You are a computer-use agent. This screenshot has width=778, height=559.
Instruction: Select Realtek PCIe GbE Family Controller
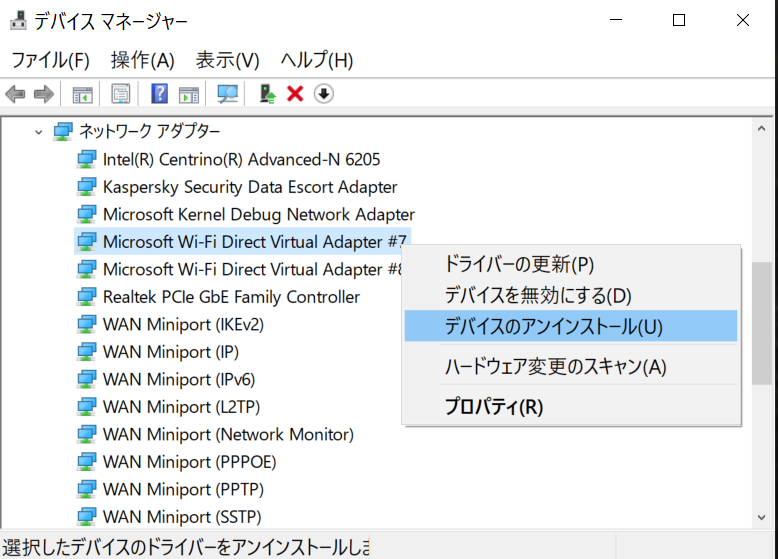(x=231, y=297)
